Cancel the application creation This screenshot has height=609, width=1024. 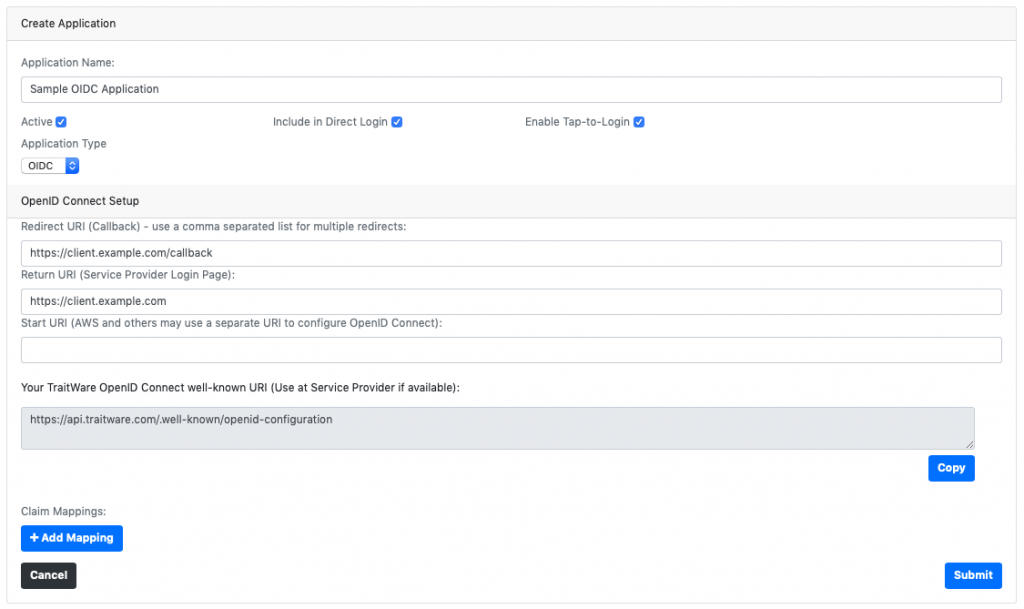click(48, 575)
